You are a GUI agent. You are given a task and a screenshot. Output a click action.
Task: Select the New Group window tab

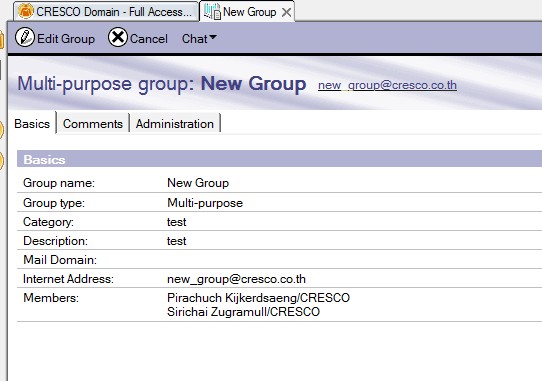pyautogui.click(x=247, y=12)
